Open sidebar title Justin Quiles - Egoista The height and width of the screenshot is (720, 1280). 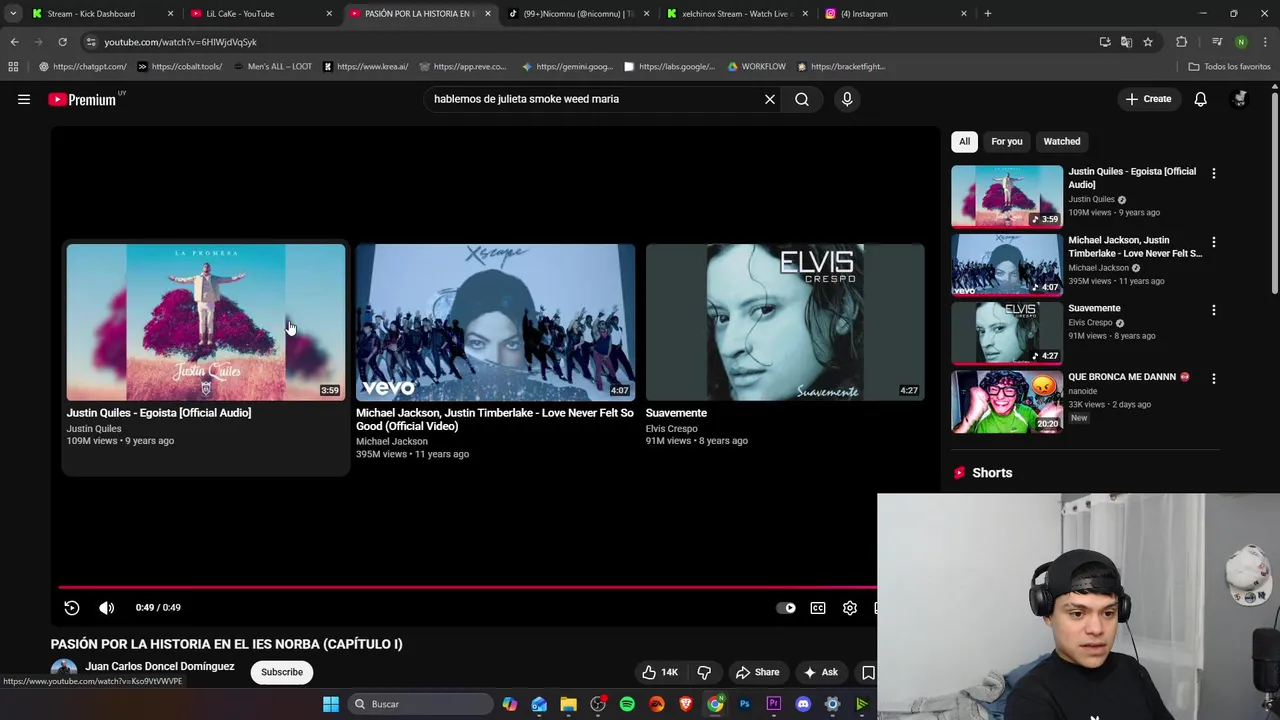(1132, 178)
